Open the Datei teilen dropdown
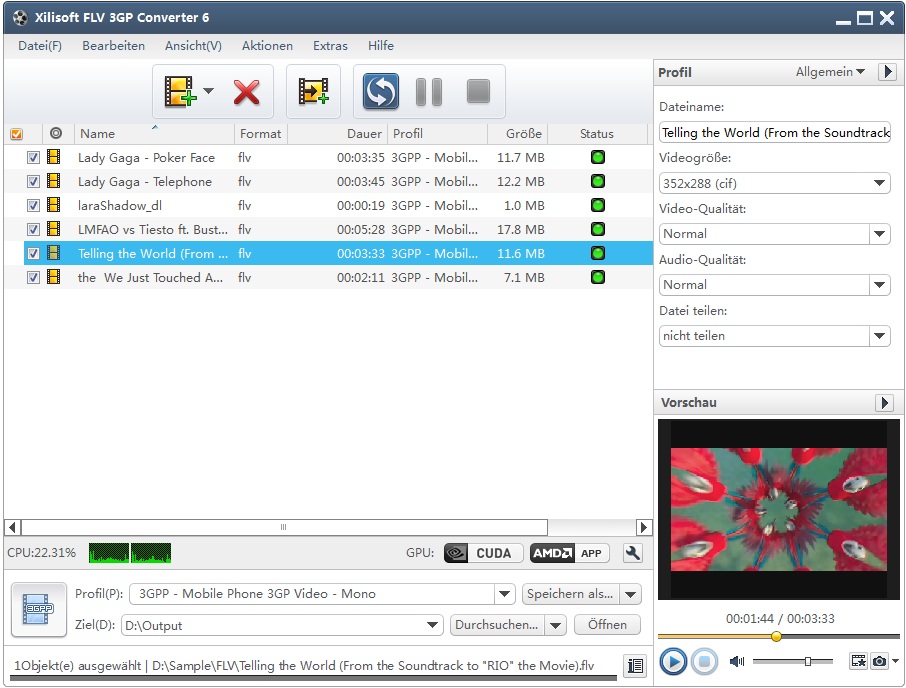The width and height of the screenshot is (906, 688). click(x=879, y=336)
